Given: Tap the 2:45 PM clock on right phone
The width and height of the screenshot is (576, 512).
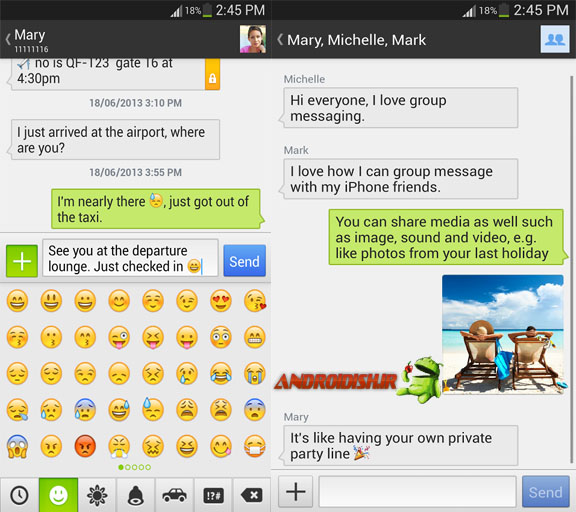Looking at the screenshot, I should pos(541,10).
